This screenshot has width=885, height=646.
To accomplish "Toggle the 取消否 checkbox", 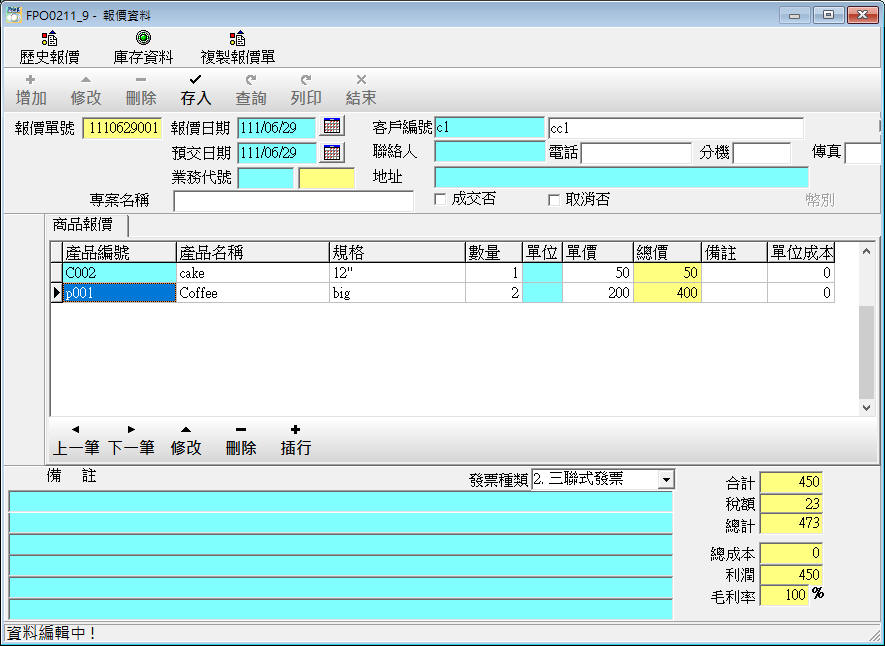I will (554, 200).
